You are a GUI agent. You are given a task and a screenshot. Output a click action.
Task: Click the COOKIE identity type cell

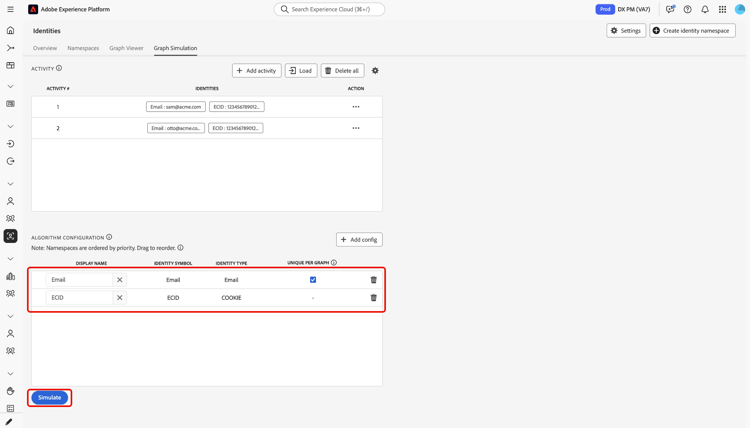pos(232,297)
